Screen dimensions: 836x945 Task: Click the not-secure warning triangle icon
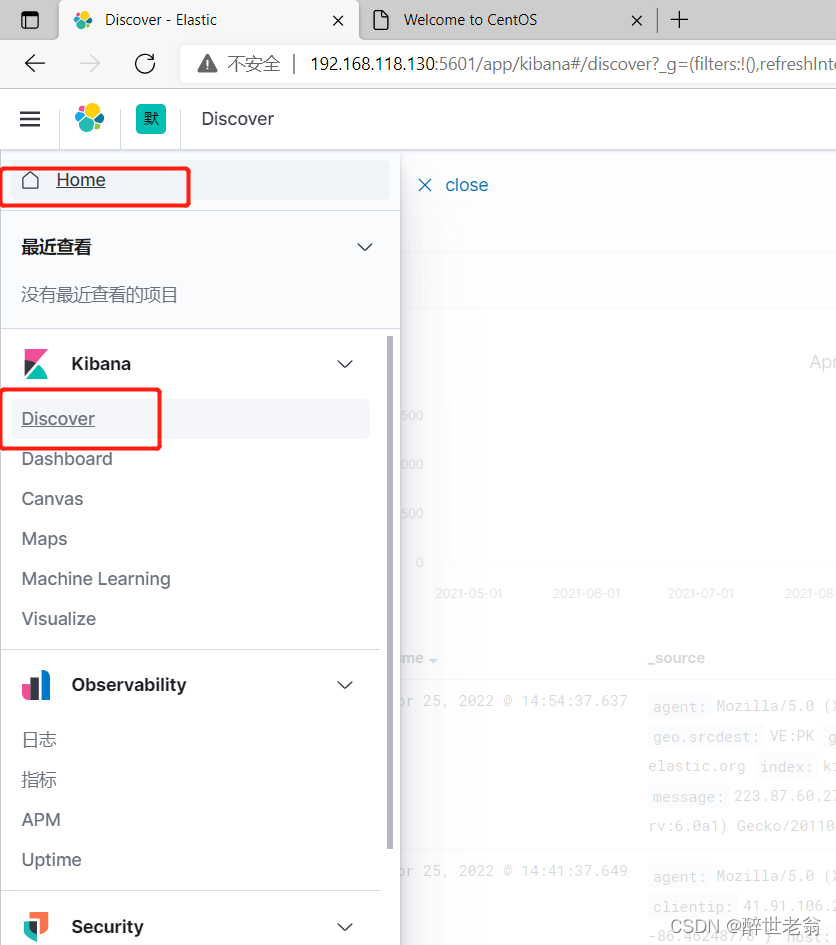[207, 63]
